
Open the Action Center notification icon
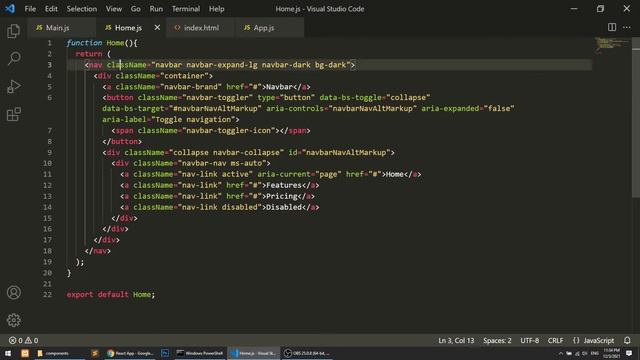point(629,353)
